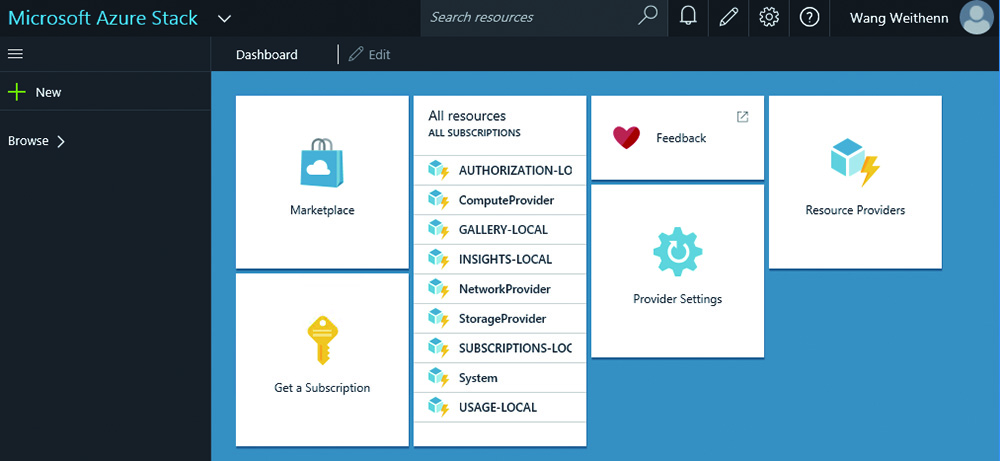1000x461 pixels.
Task: Click the GALLERY-LOCAL resource icon
Action: click(x=439, y=230)
